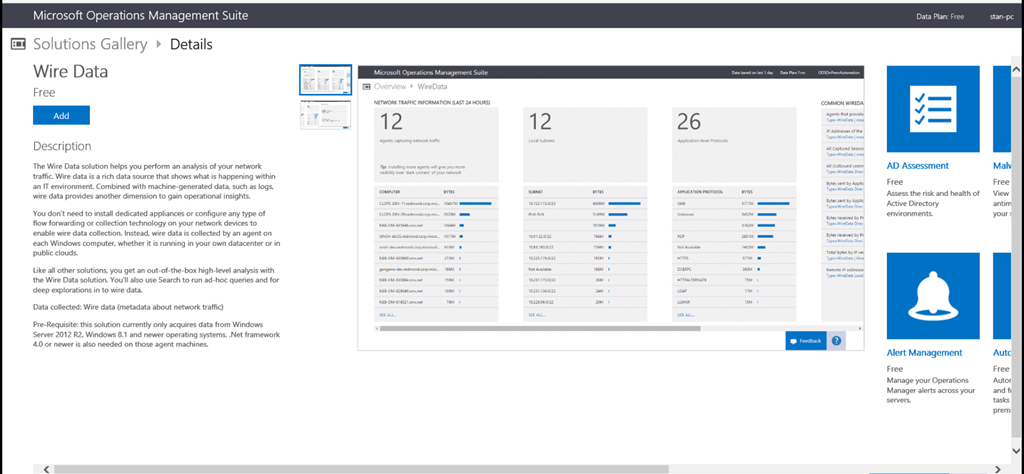Image resolution: width=1024 pixels, height=474 pixels.
Task: Click the AD Assessment title link
Action: point(917,166)
